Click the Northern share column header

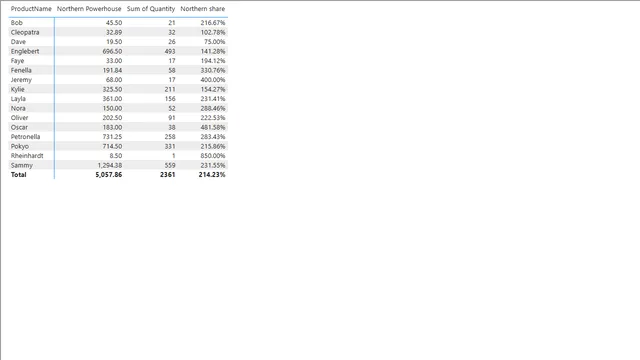(202, 9)
